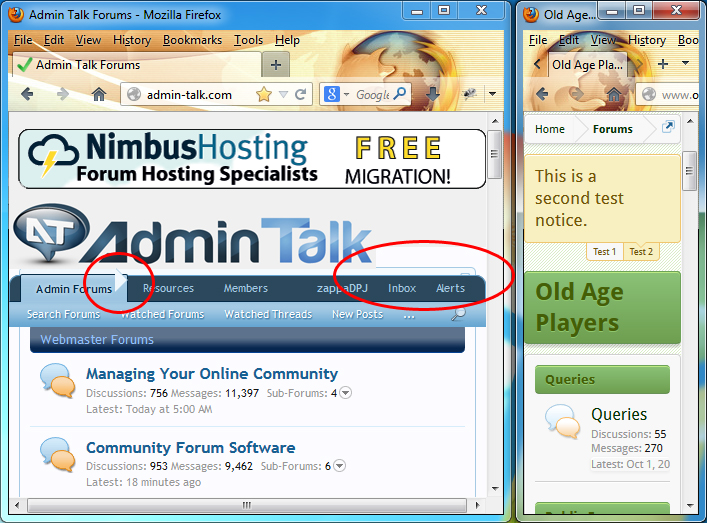Open Community Forum Software forum
Viewport: 707px width, 523px height.
click(x=190, y=448)
